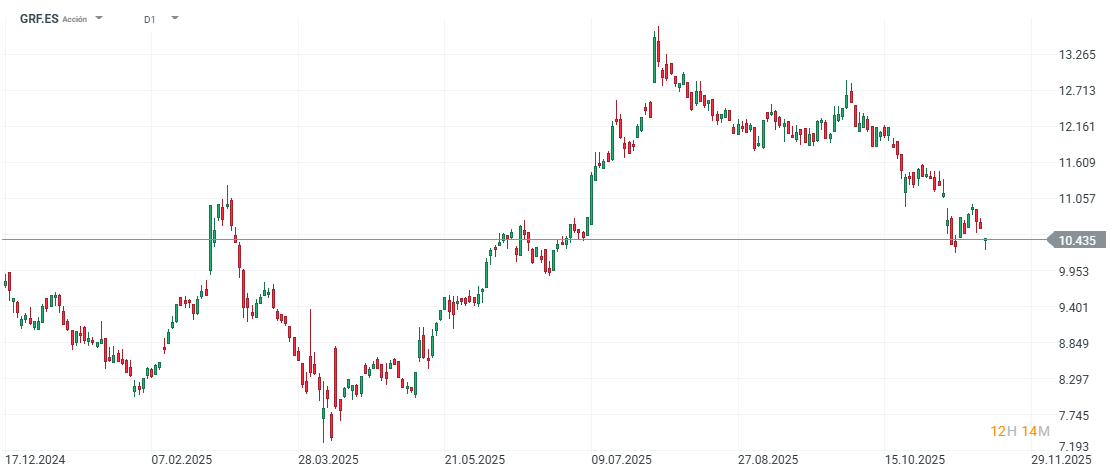Screen dimensions: 1119x476
Task: Click the 12.161 price axis label
Action: pos(1077,127)
